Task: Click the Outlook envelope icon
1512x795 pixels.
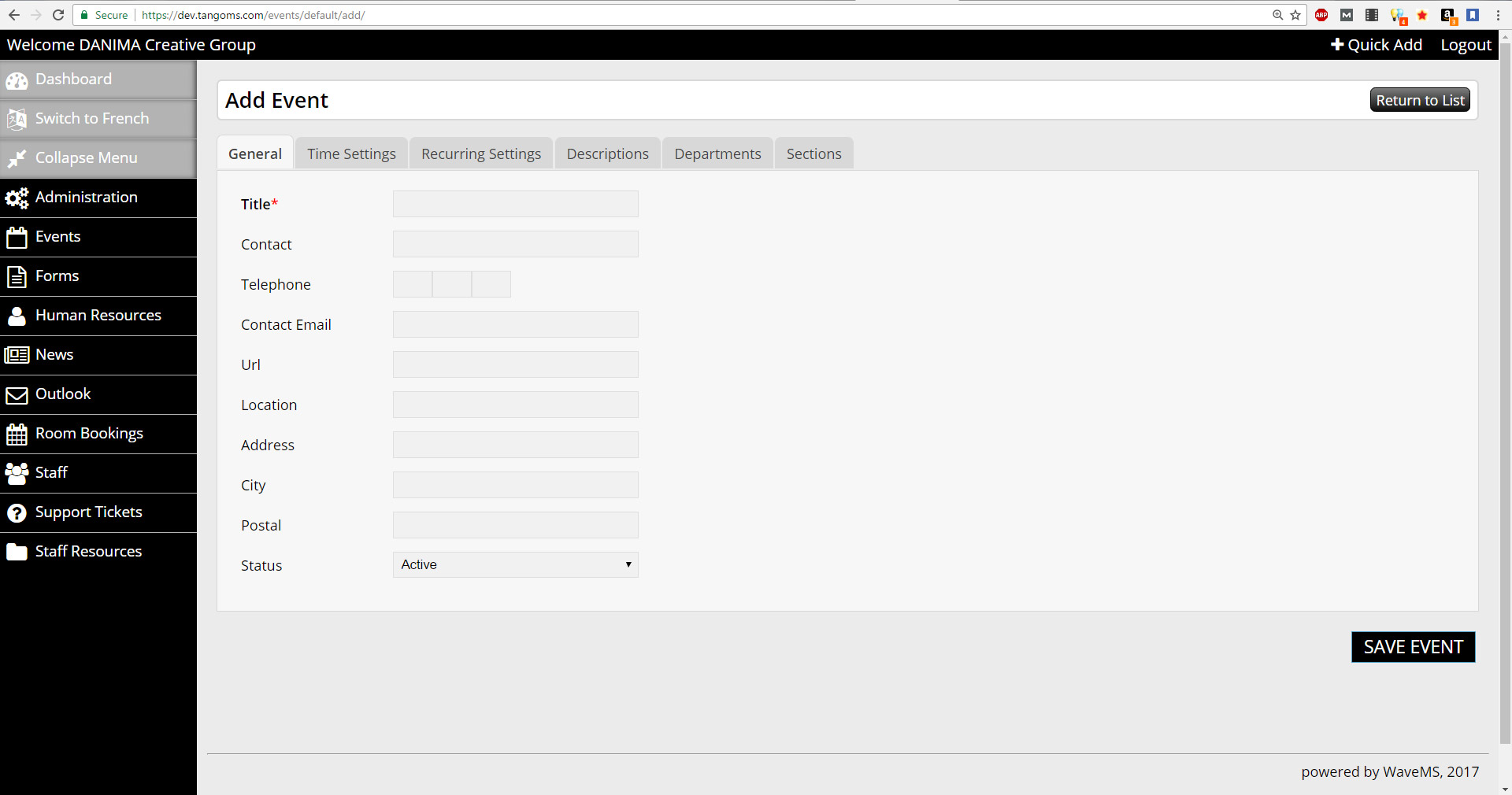Action: [17, 394]
